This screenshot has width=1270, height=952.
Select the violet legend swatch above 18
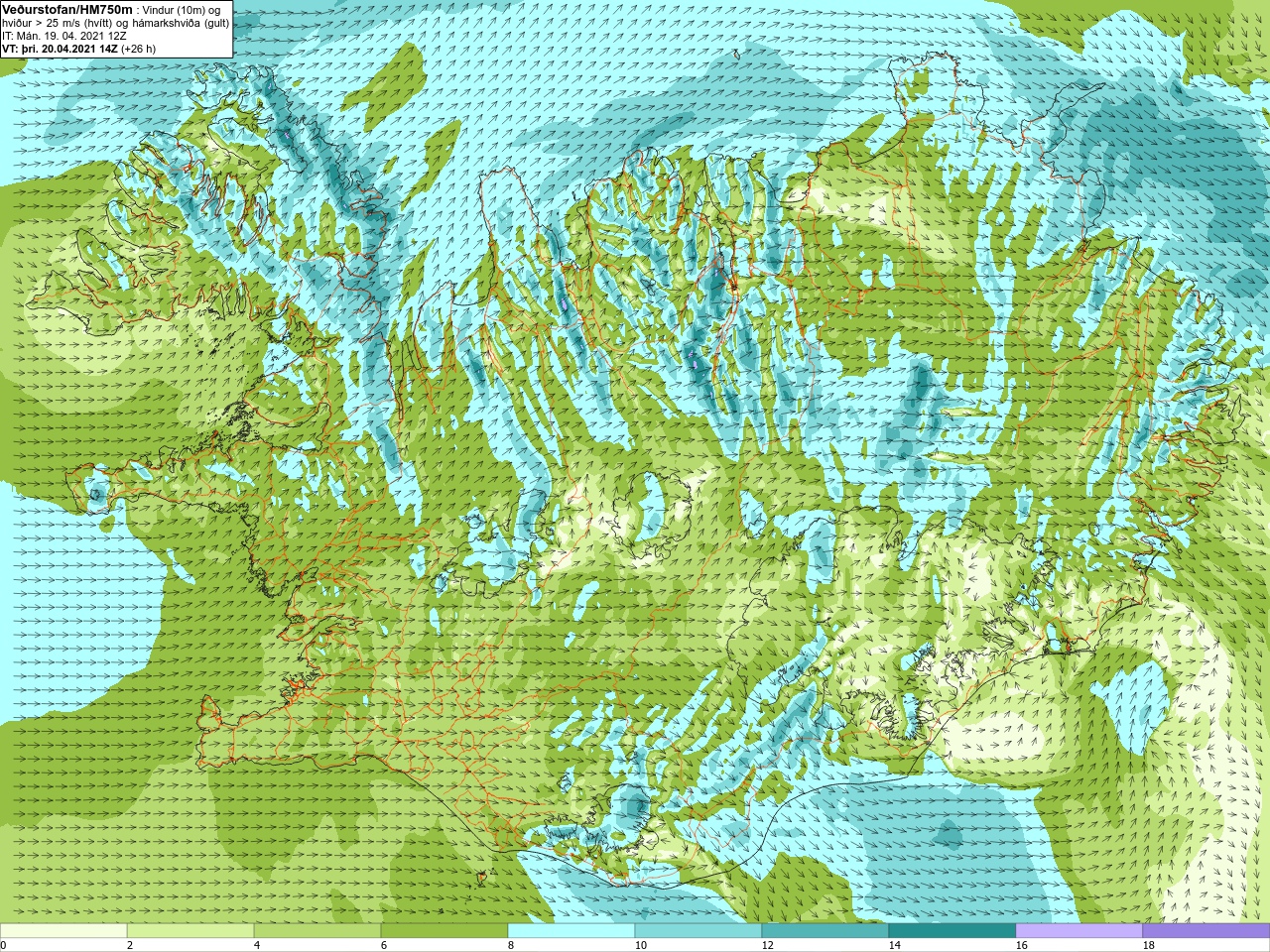(1206, 931)
